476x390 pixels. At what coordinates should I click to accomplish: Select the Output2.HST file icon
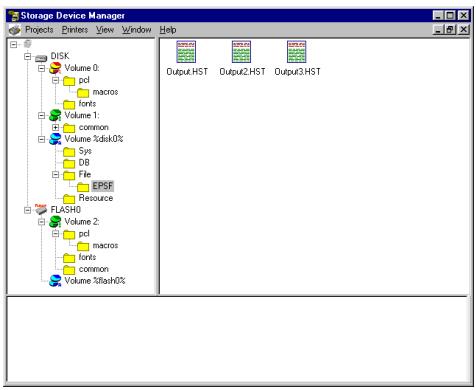tap(241, 52)
